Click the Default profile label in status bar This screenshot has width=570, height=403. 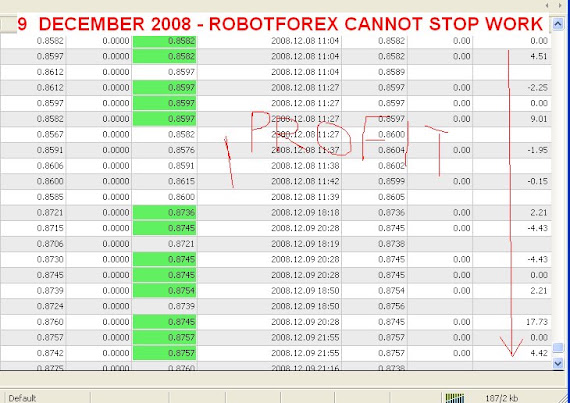coord(22,398)
